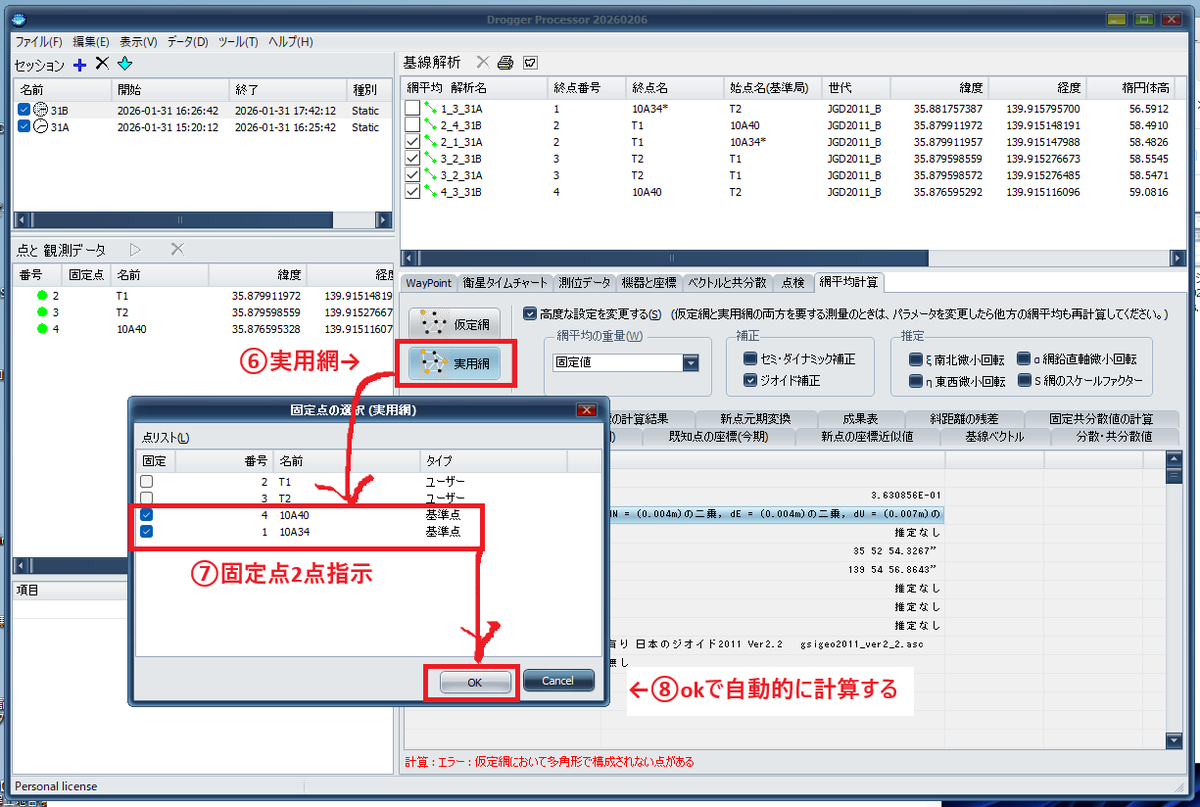
Task: Close the fixed point selection dialog
Action: pos(587,410)
